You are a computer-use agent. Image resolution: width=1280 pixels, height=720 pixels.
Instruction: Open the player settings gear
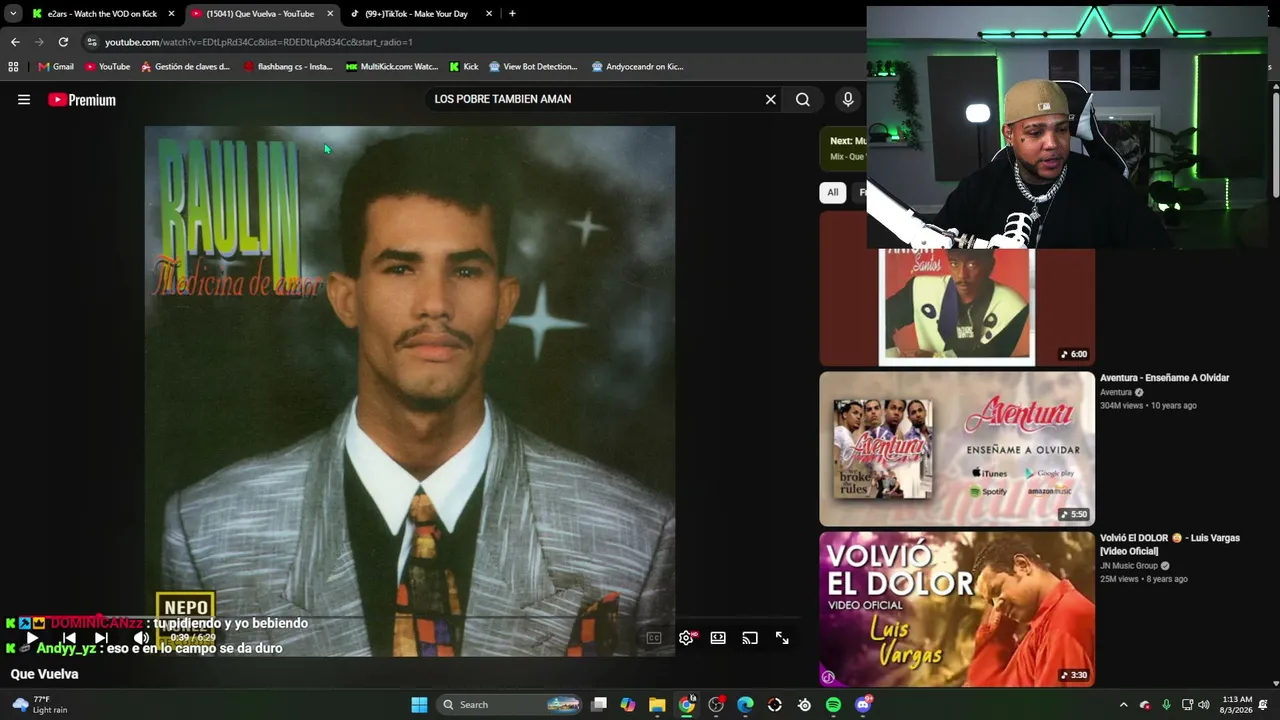click(x=686, y=638)
